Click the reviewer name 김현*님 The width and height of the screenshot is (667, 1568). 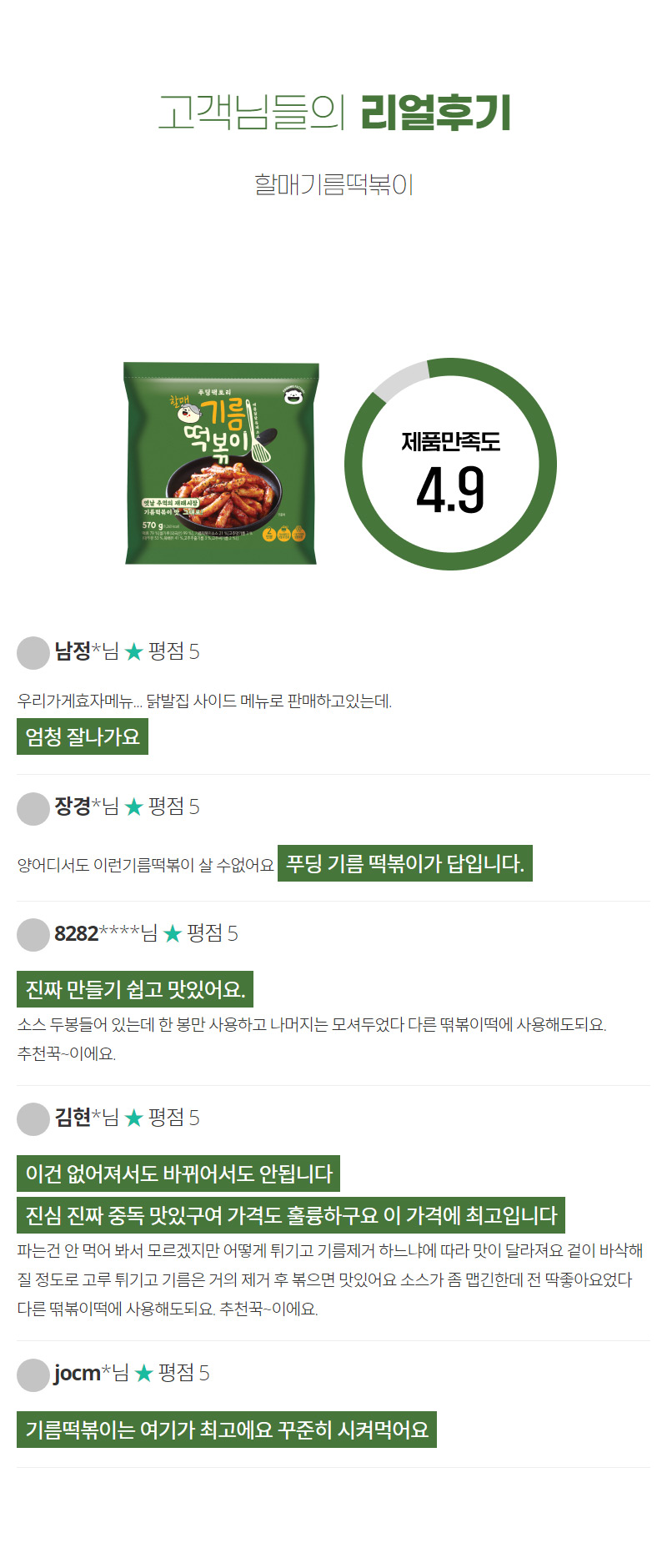[87, 1118]
